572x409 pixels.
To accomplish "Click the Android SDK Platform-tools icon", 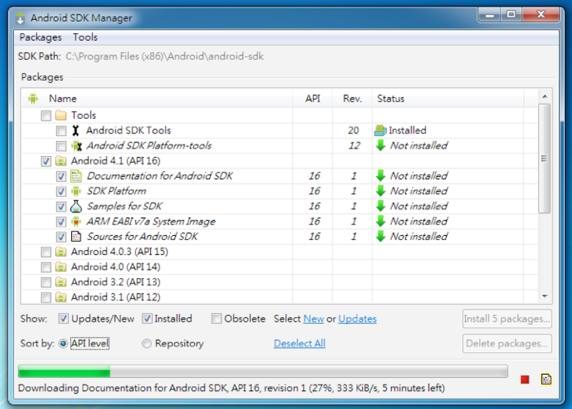I will click(76, 146).
